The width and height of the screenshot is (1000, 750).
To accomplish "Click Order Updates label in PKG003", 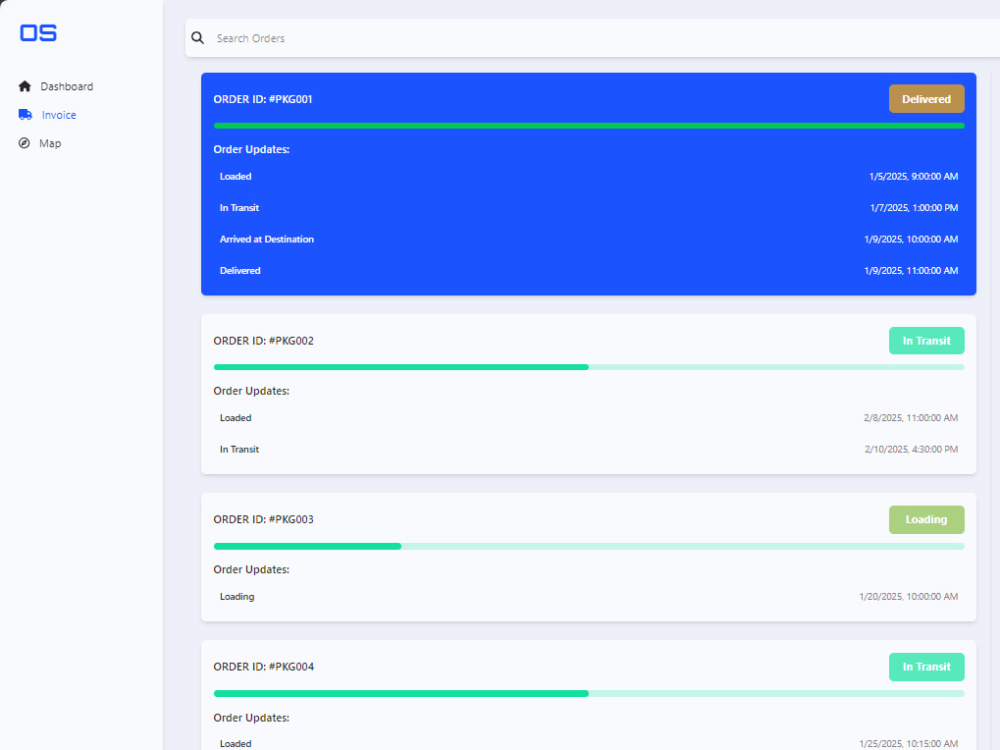I will pyautogui.click(x=251, y=570).
